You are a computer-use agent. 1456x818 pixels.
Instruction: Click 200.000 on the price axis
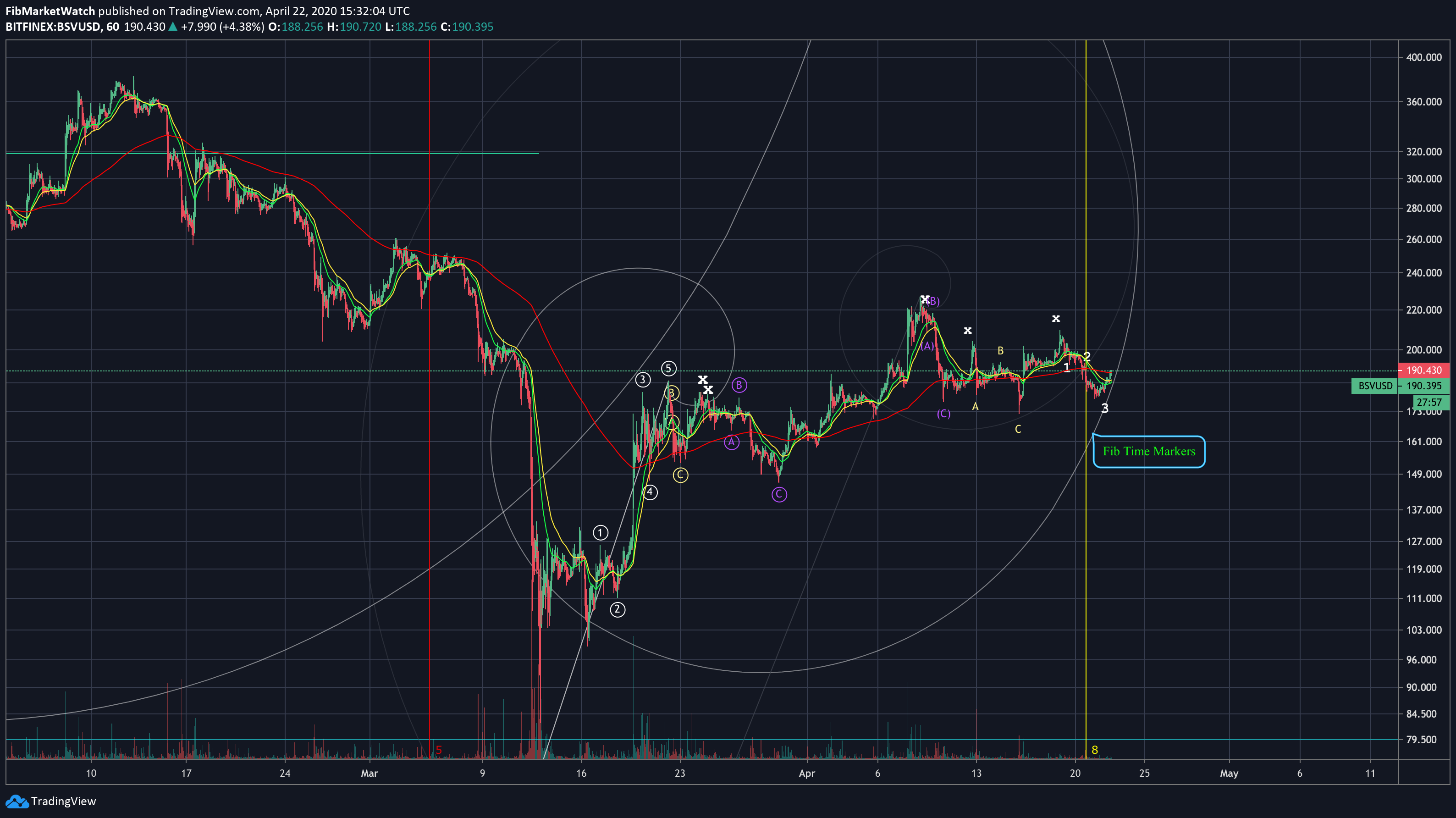(x=1424, y=350)
